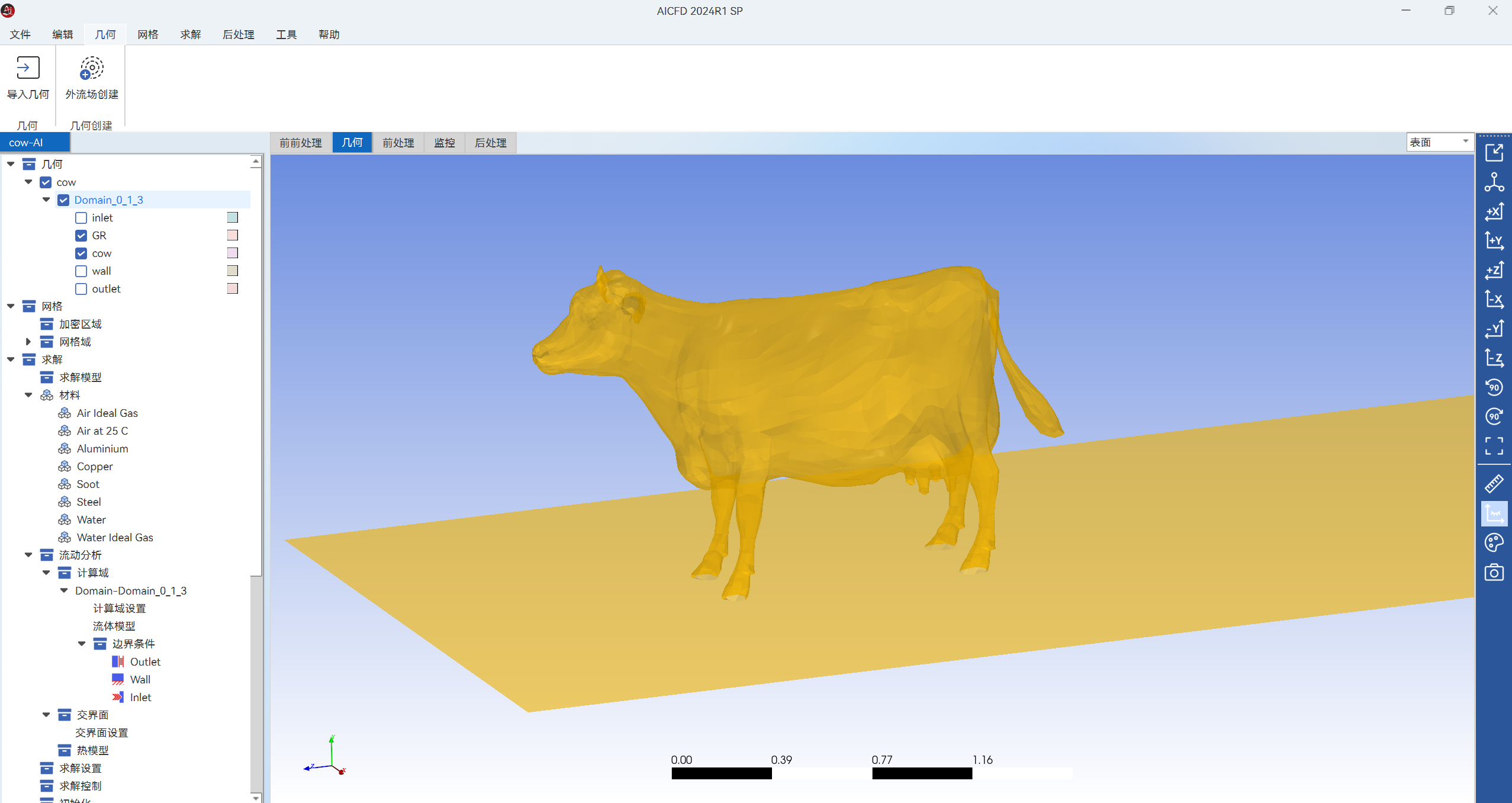Select the 表面 display mode dropdown
The height and width of the screenshot is (803, 1512).
coord(1438,142)
